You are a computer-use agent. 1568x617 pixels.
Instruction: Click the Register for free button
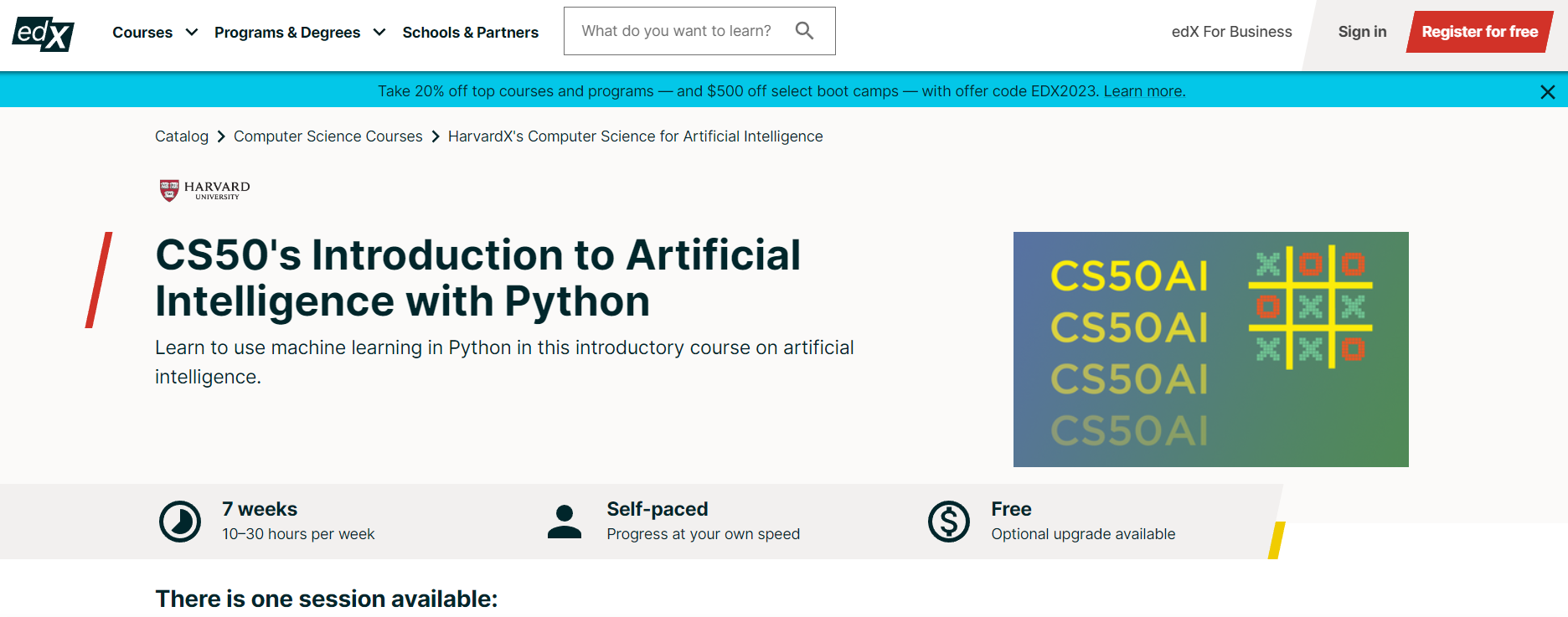click(x=1479, y=32)
